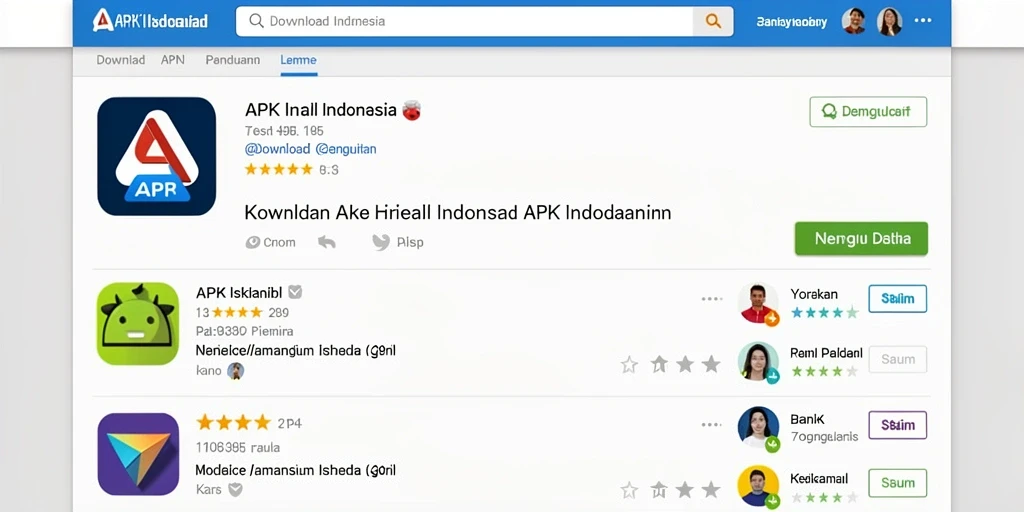Open the large APR app icon
The width and height of the screenshot is (1024, 512).
(157, 156)
